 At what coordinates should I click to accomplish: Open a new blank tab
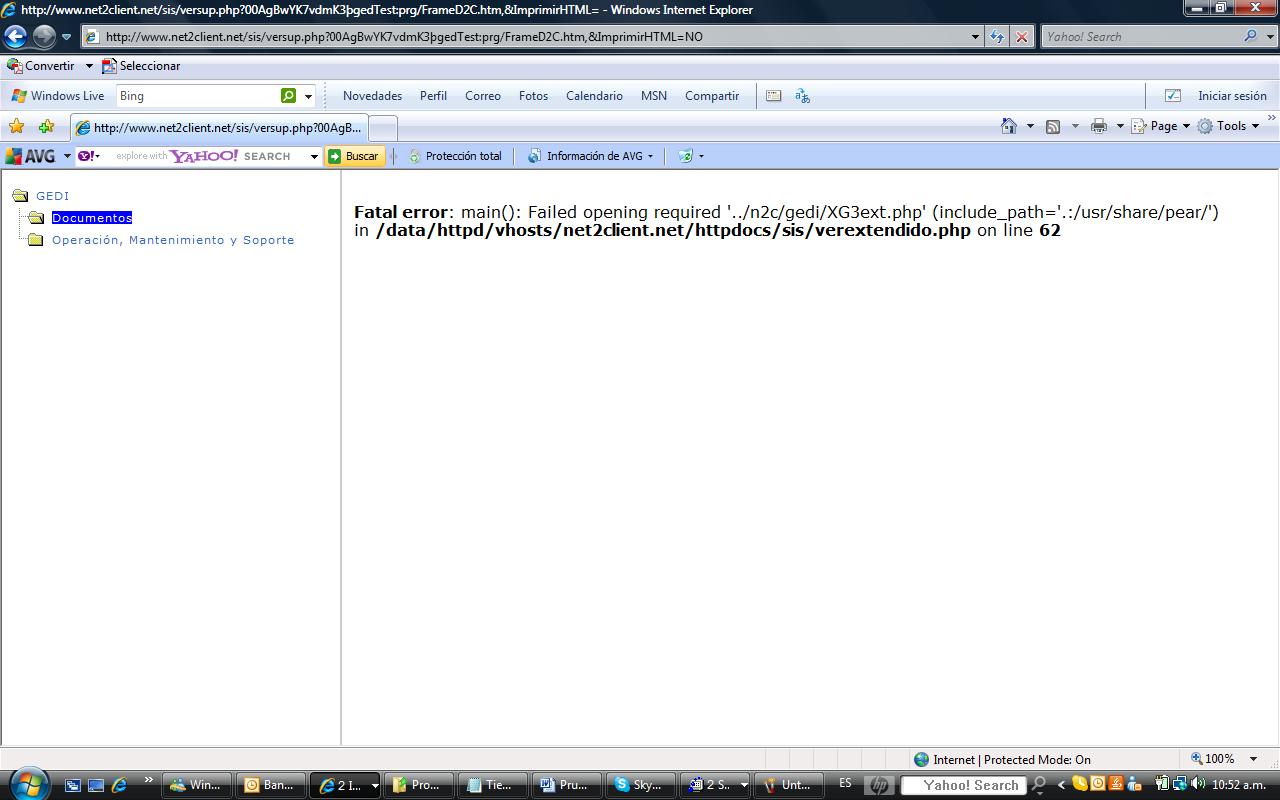click(x=383, y=128)
